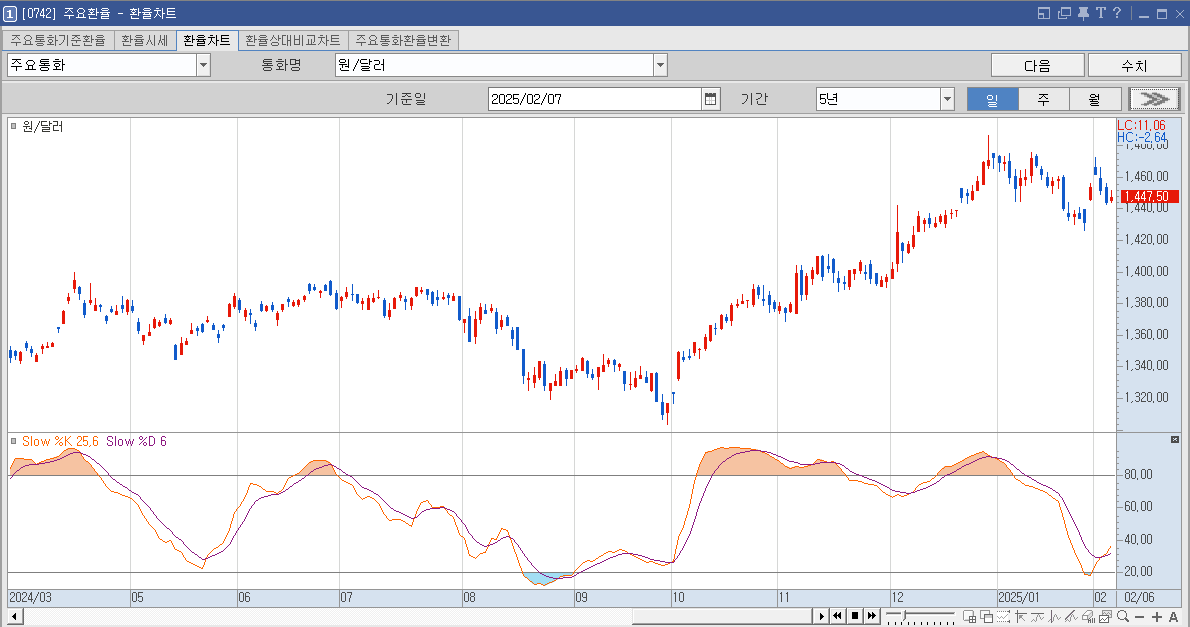Click the double-arrow expand button
The image size is (1190, 627).
pyautogui.click(x=1154, y=99)
